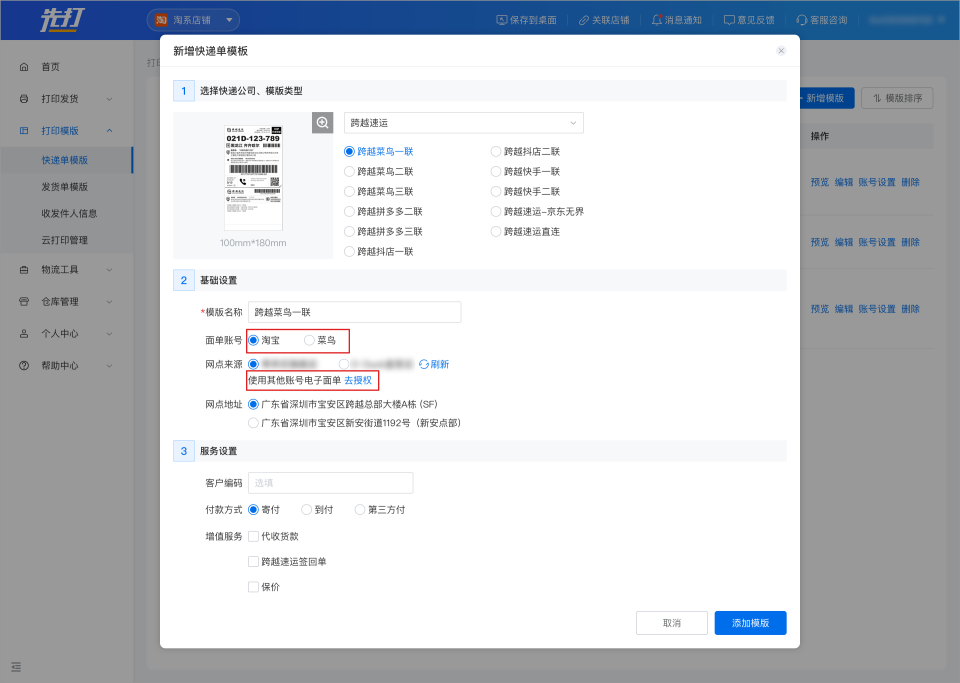Tick the 保价 checkbox
This screenshot has height=683, width=960.
(253, 587)
